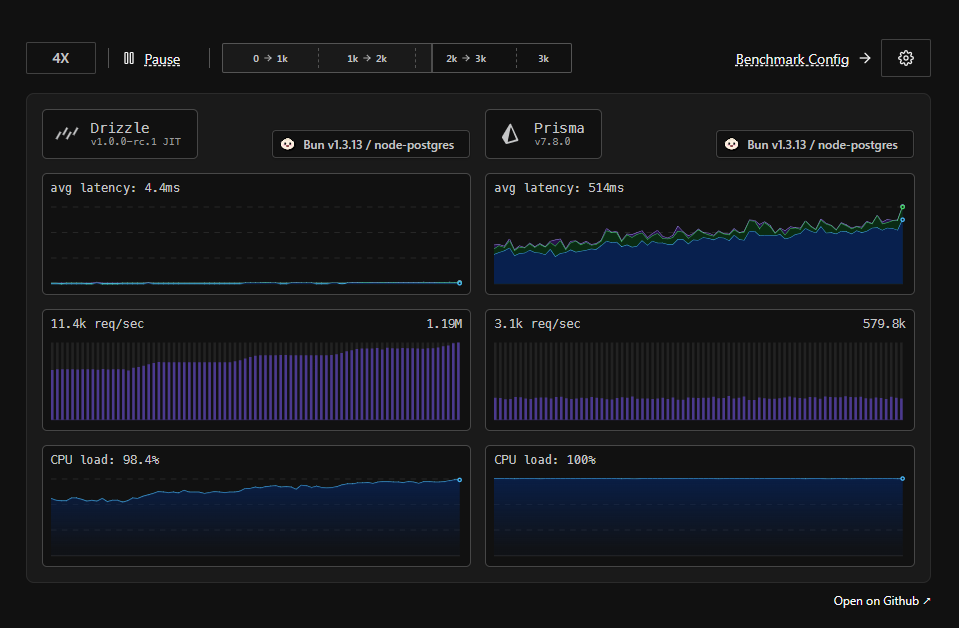Click the Drizzle latency chart end marker

click(x=459, y=283)
